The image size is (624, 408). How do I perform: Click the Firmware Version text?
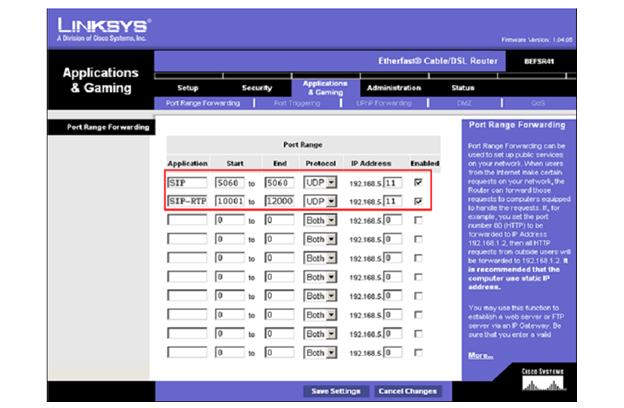(537, 40)
